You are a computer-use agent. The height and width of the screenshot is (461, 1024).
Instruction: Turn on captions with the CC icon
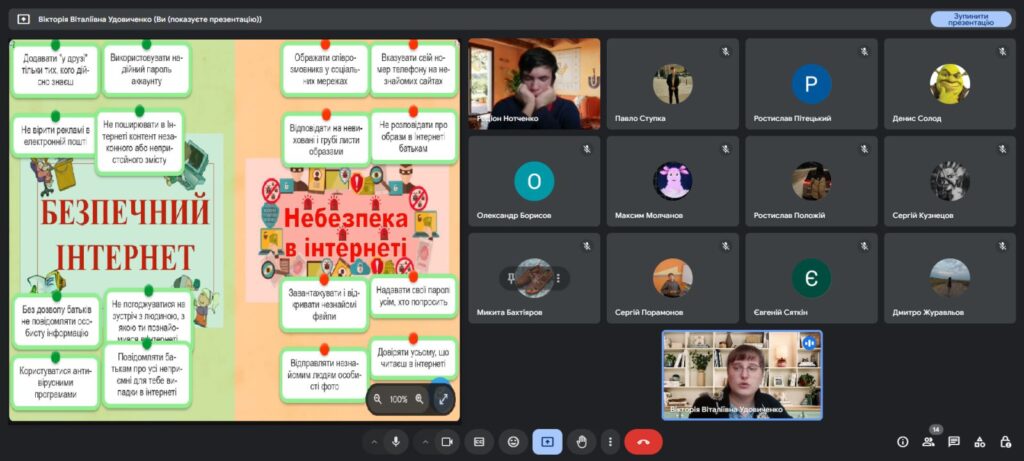pyautogui.click(x=479, y=441)
